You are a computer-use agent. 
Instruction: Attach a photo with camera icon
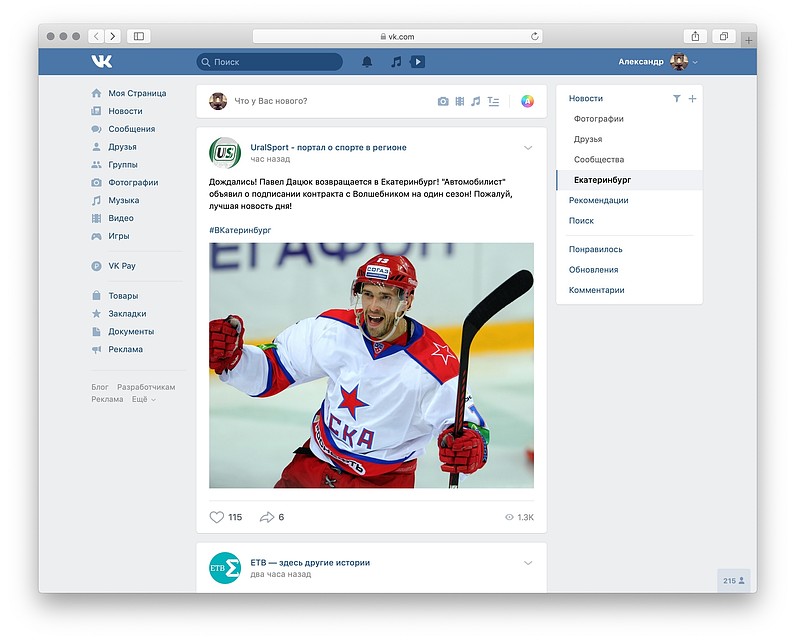(x=443, y=102)
